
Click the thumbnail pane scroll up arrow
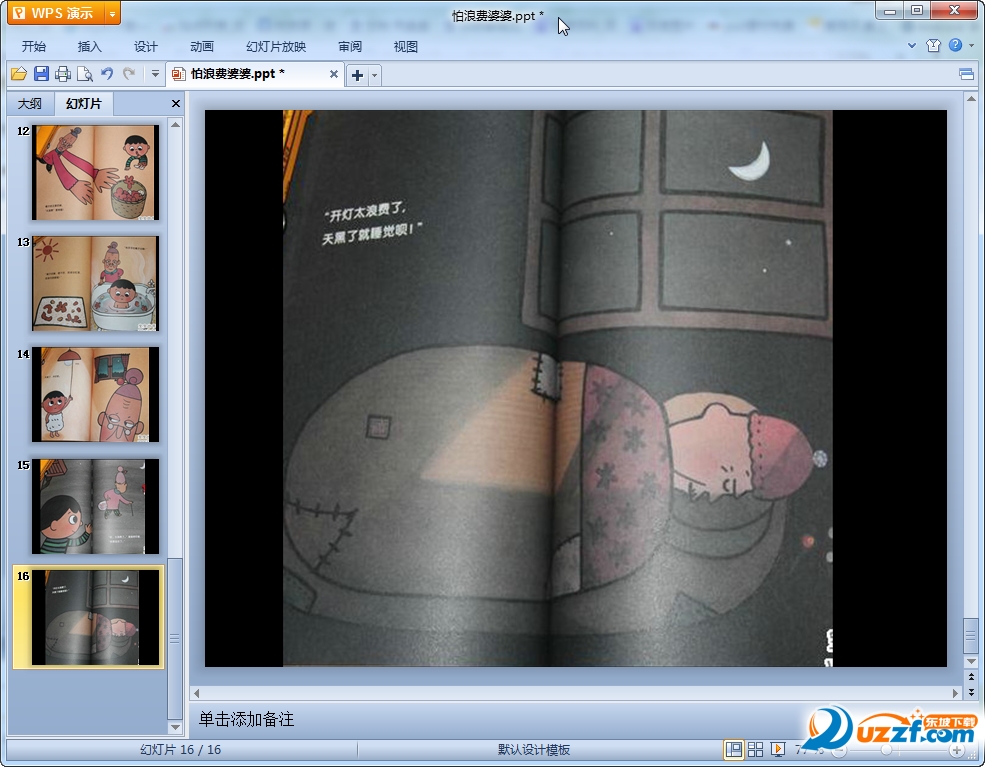point(175,124)
